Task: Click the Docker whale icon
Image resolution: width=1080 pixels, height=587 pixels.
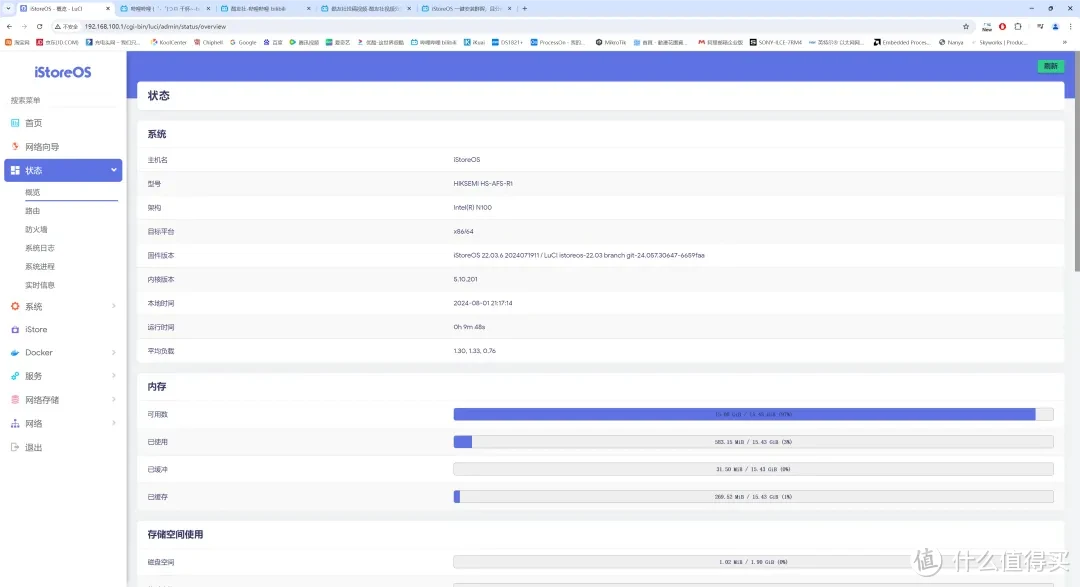Action: (x=15, y=353)
